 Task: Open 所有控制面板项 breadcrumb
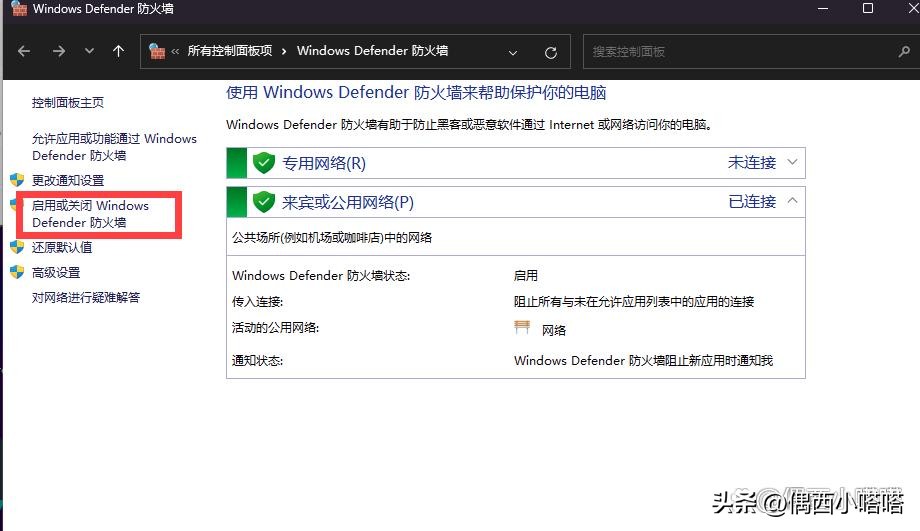[x=229, y=51]
